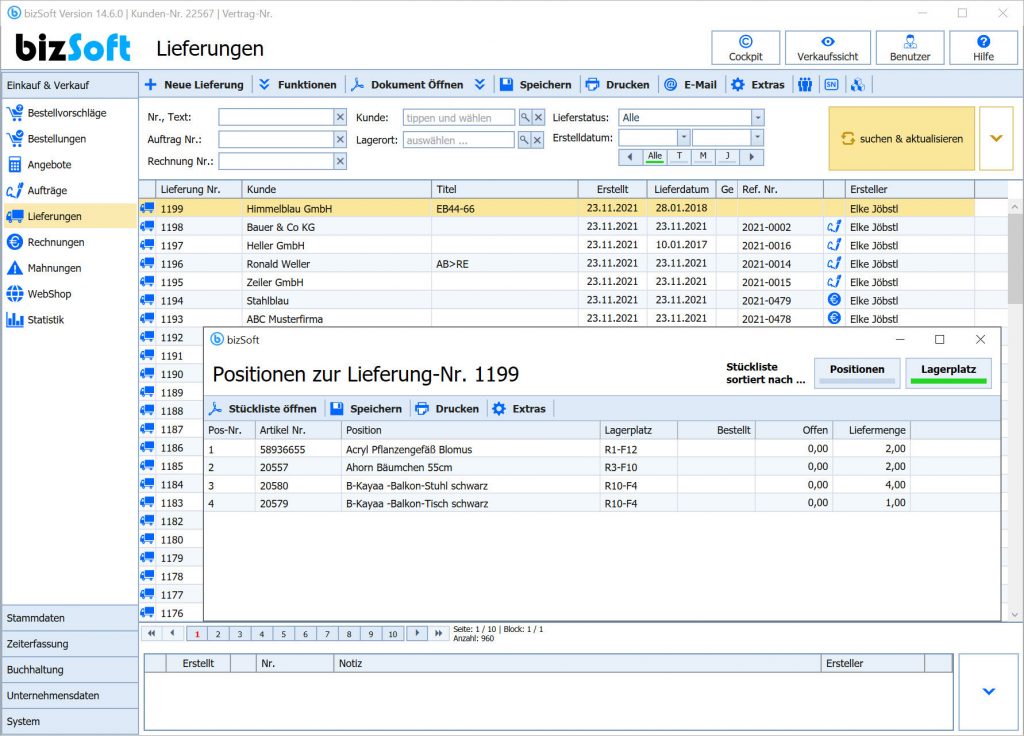Screen dimensions: 1024x736
Task: Open the Cockpit view
Action: [745, 48]
